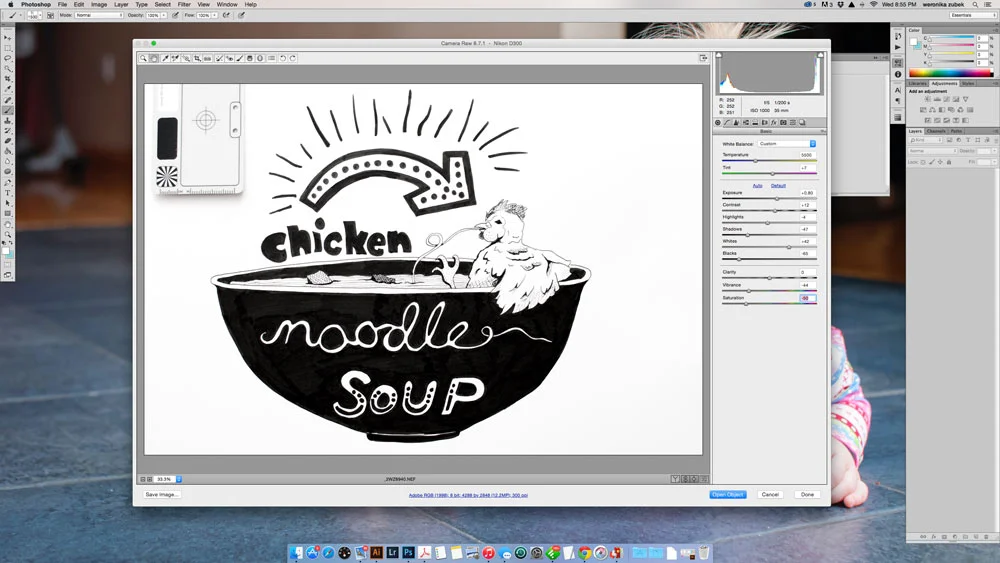Click the Cancel button in Camera Raw
The width and height of the screenshot is (1000, 563).
(x=770, y=495)
